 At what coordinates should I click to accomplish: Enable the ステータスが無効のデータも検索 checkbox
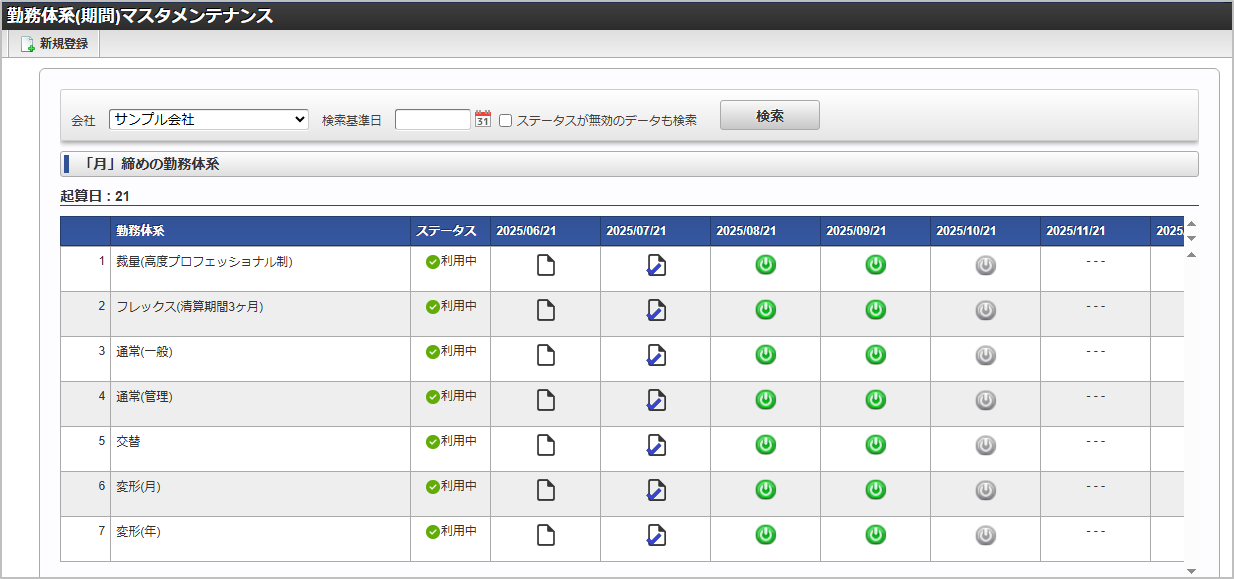(507, 119)
